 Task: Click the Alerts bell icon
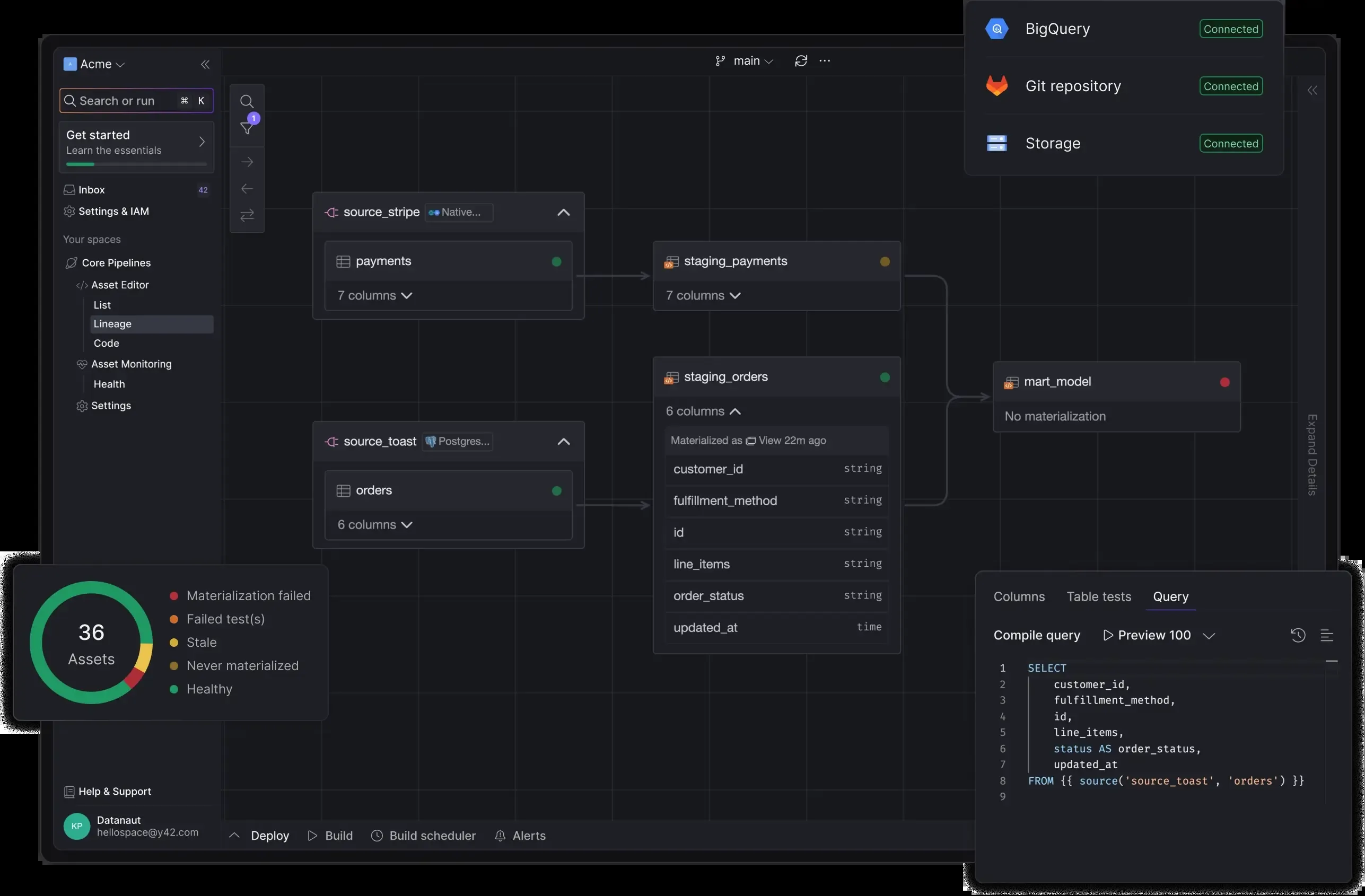point(500,836)
